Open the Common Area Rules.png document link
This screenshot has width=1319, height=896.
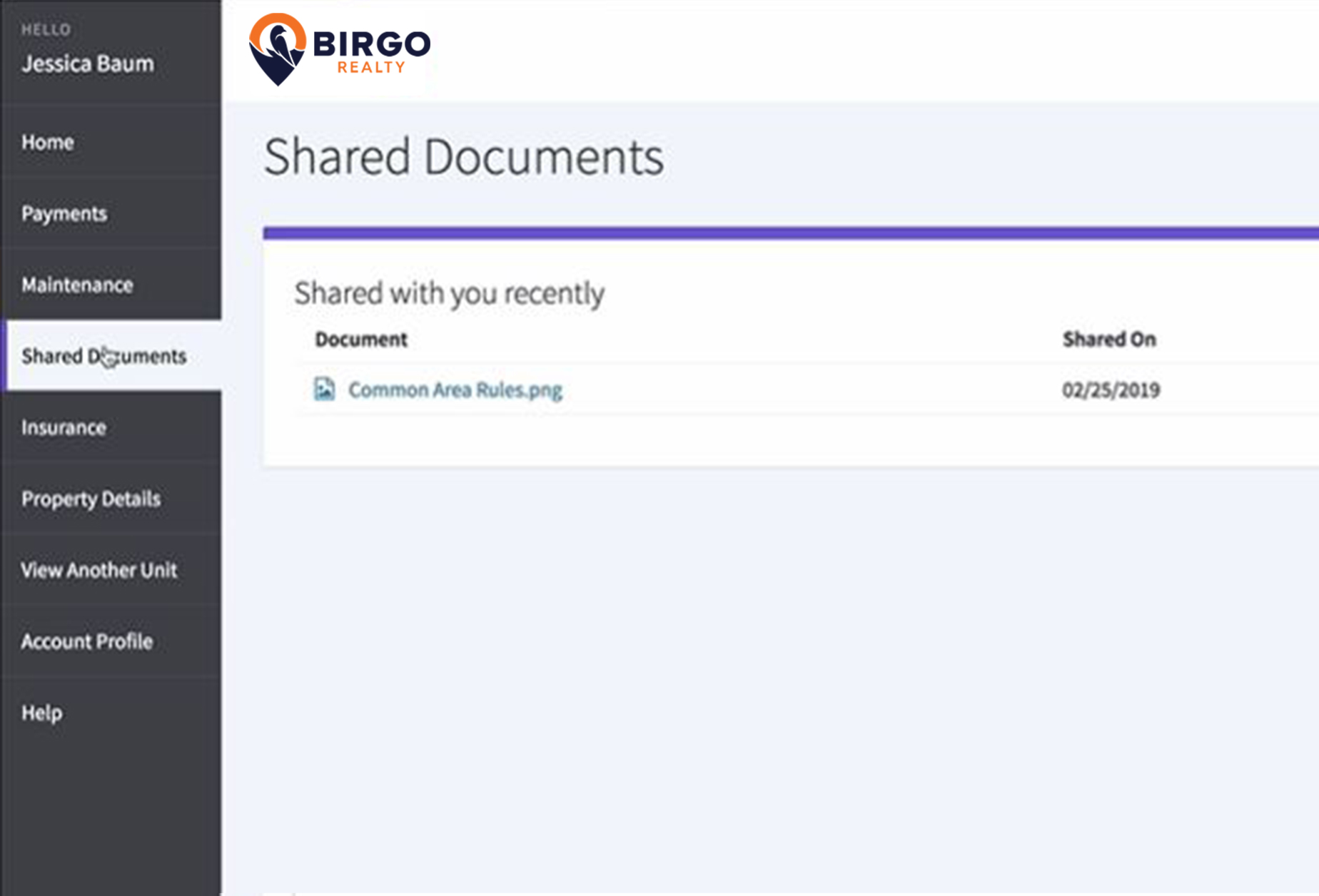click(x=455, y=390)
